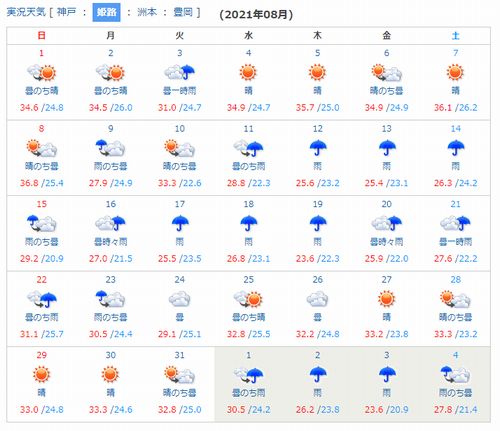The image size is (500, 431).
Task: Click the cloudy icon on August 24
Action: coord(180,299)
